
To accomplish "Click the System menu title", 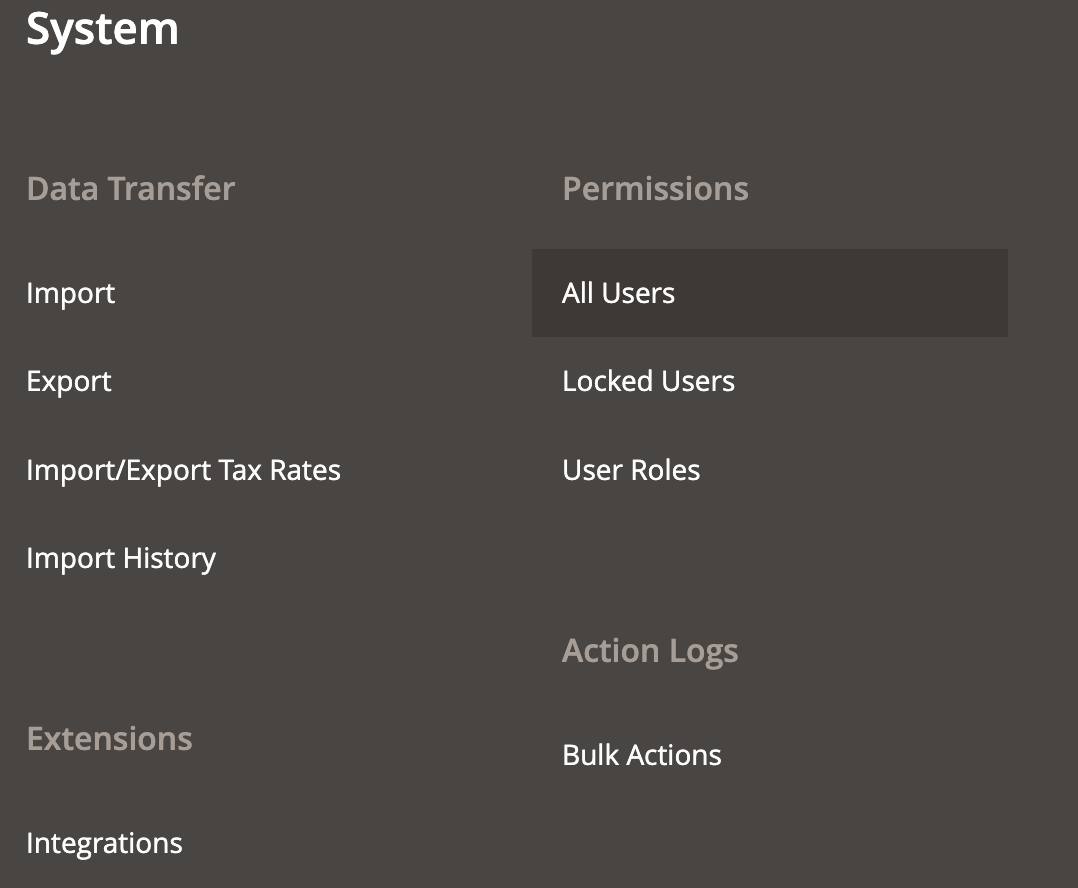I will (102, 29).
